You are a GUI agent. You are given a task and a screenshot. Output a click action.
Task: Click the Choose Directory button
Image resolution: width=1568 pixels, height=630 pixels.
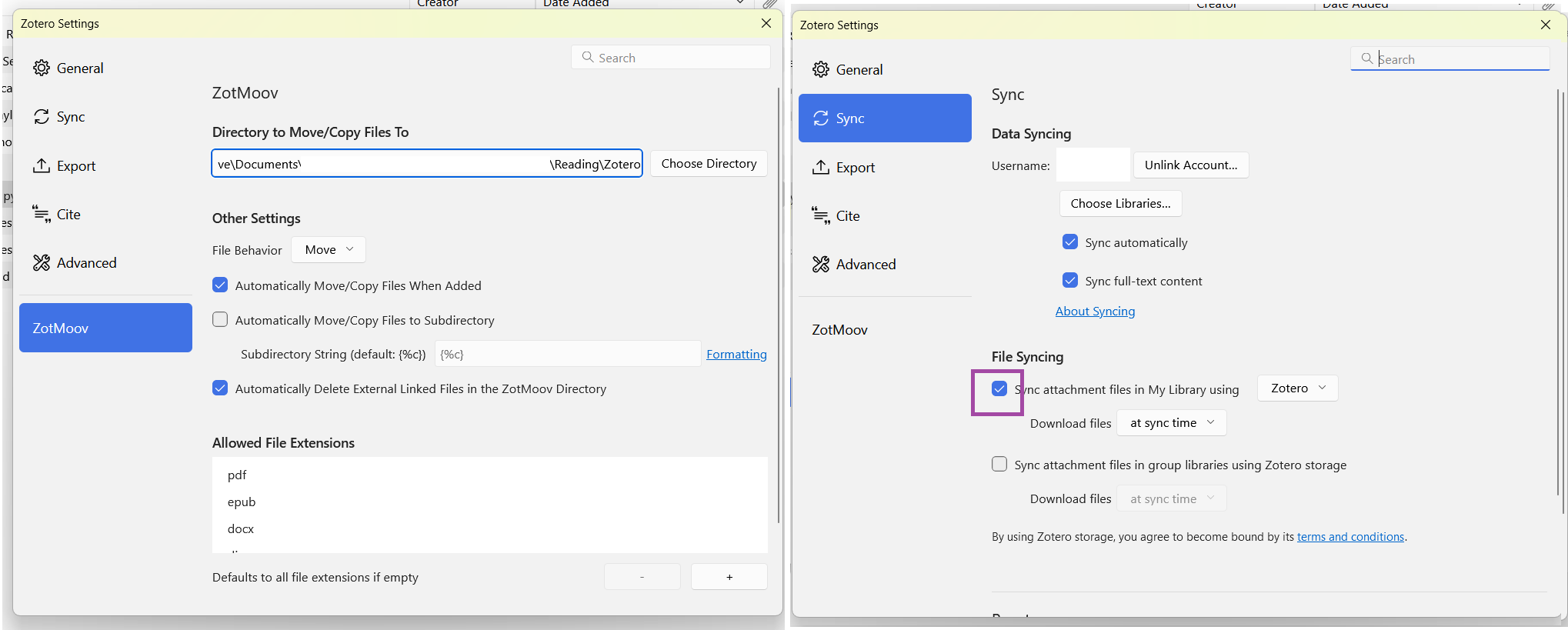[709, 164]
